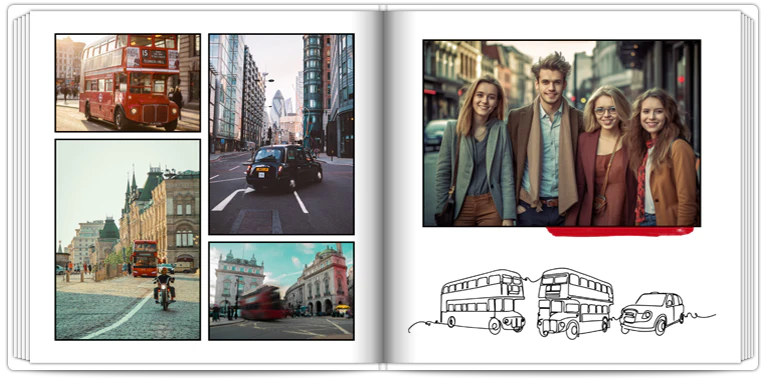Image resolution: width=765 pixels, height=380 pixels.
Task: Click the stacked page edges on left side
Action: pos(20,188)
